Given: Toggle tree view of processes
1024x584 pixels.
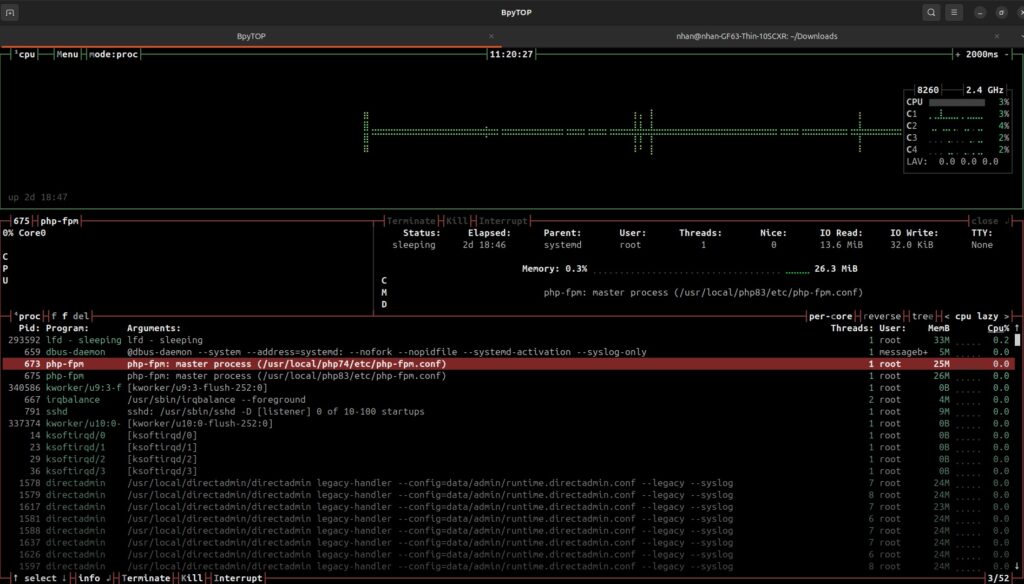Looking at the screenshot, I should [x=921, y=316].
